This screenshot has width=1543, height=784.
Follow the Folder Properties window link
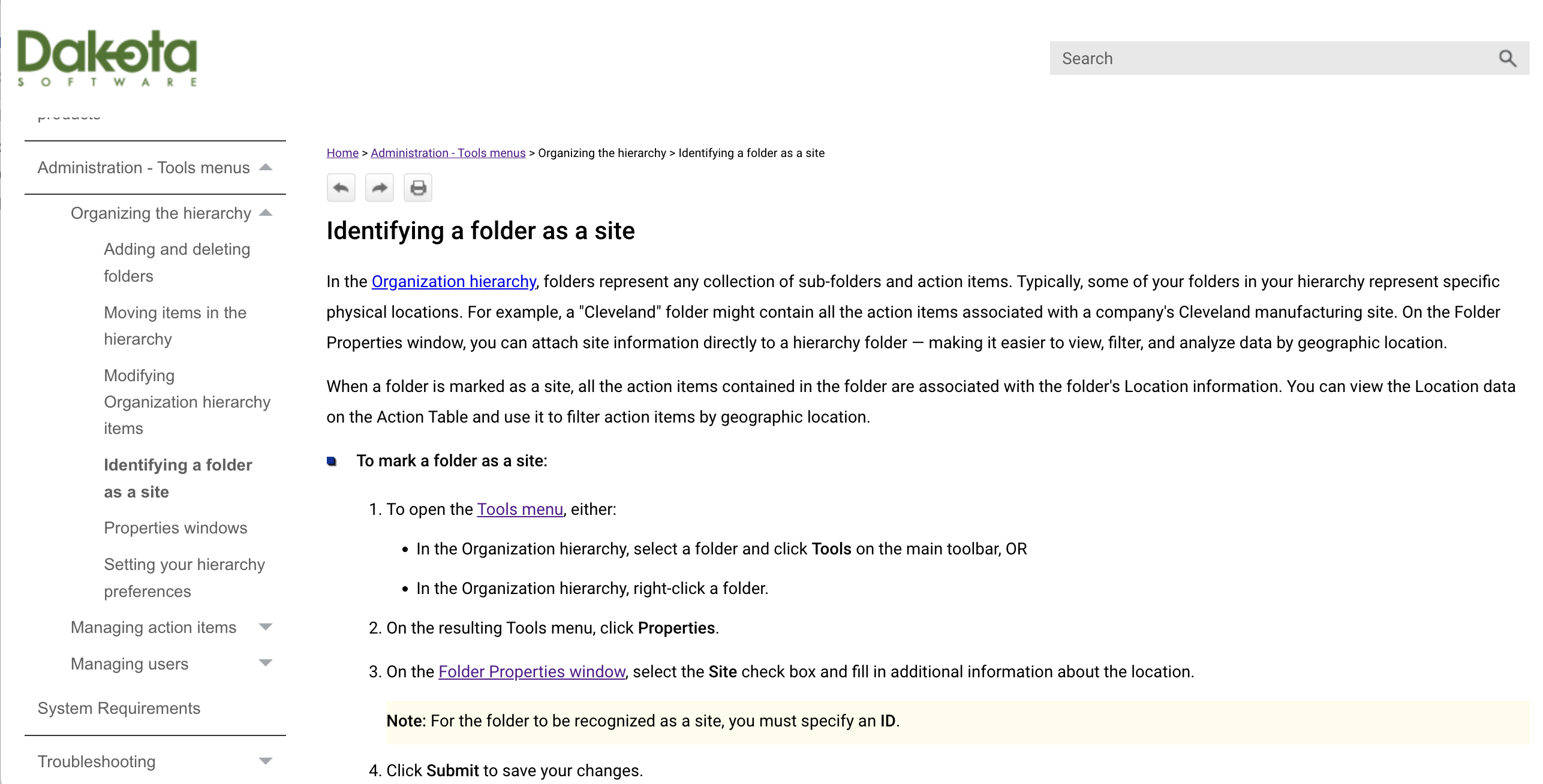[x=532, y=672]
